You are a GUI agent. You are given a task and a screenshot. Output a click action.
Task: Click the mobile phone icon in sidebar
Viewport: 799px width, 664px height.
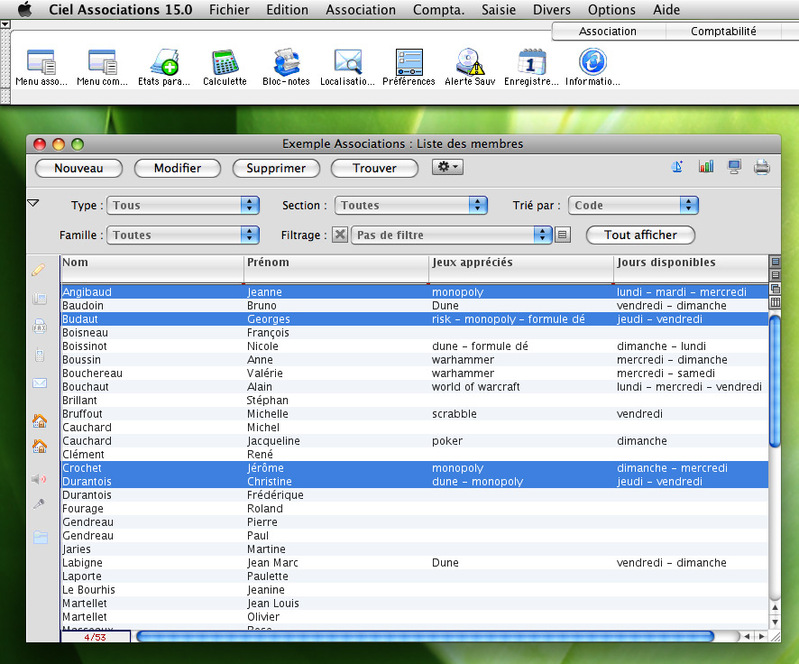click(x=39, y=355)
